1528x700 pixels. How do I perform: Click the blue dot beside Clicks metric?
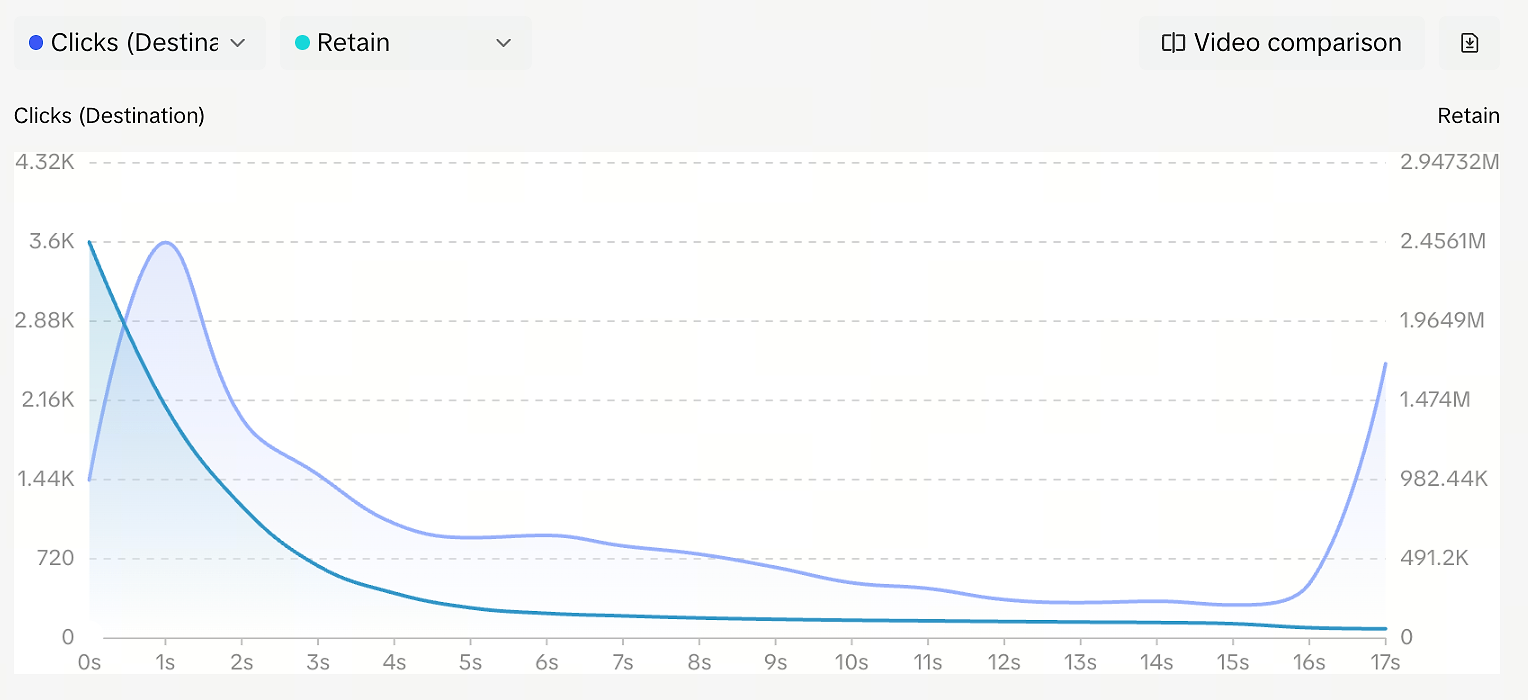(x=36, y=43)
